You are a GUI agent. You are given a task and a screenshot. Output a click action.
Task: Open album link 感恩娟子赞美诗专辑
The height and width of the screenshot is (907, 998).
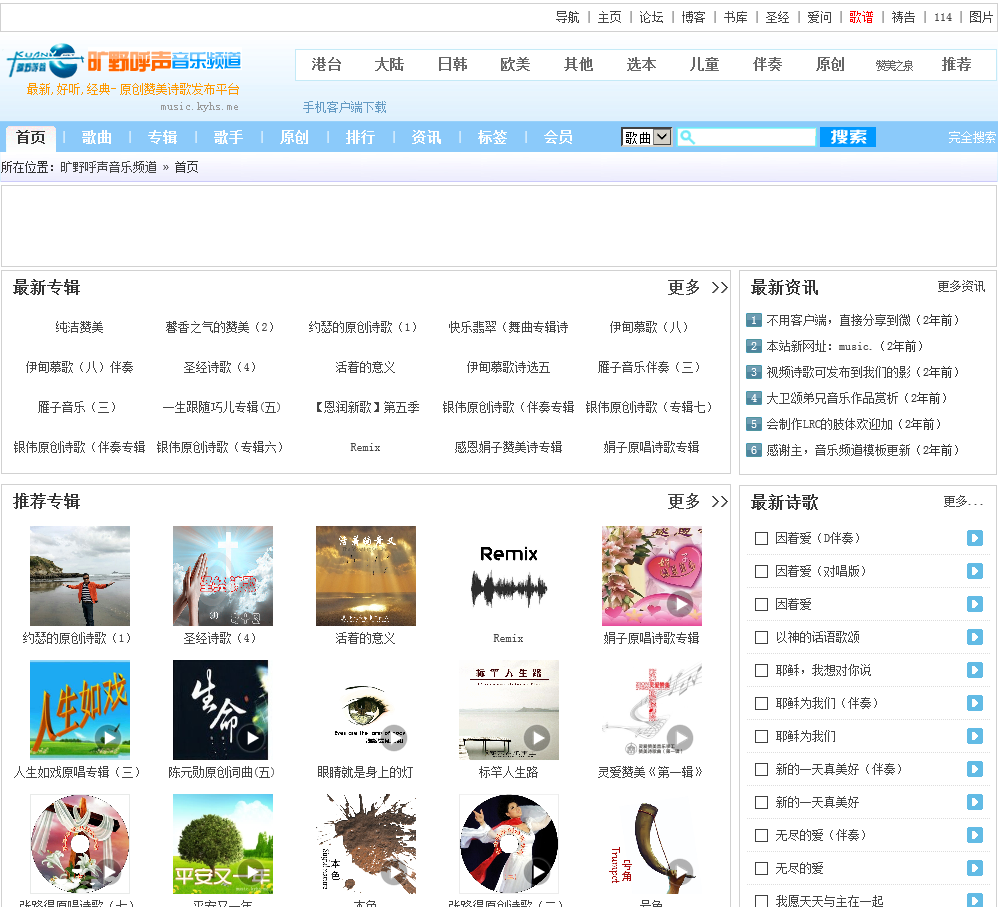point(509,447)
